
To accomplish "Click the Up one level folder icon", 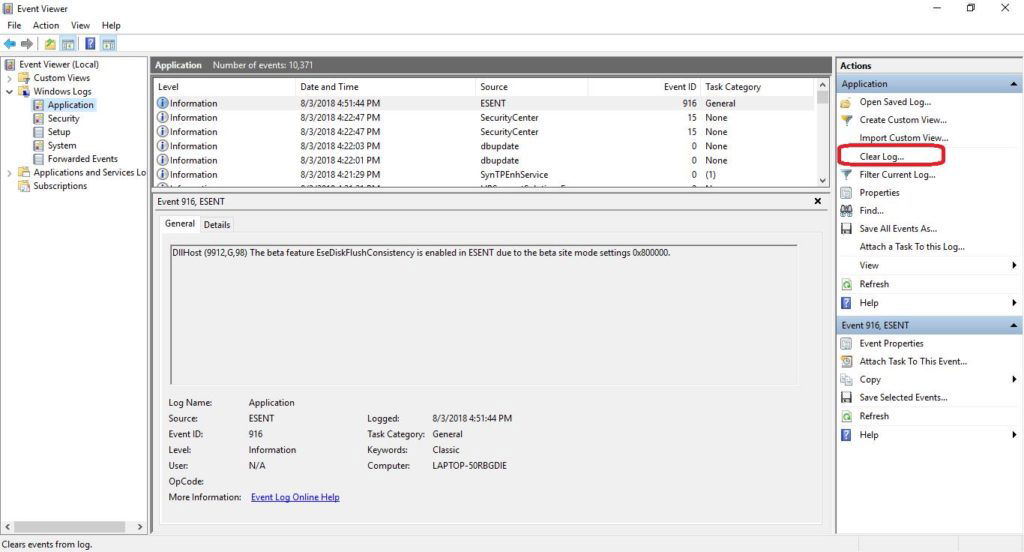I will [x=50, y=44].
